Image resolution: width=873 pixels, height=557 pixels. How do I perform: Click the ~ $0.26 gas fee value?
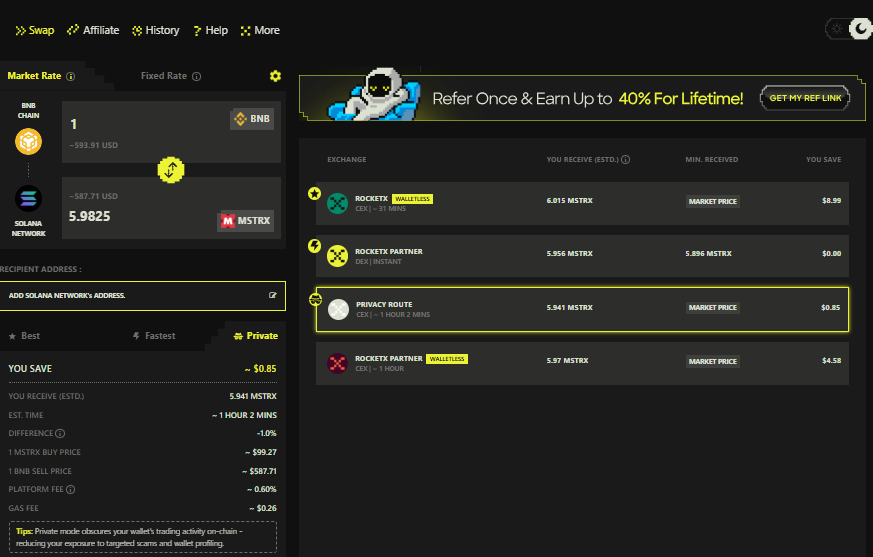[x=263, y=508]
